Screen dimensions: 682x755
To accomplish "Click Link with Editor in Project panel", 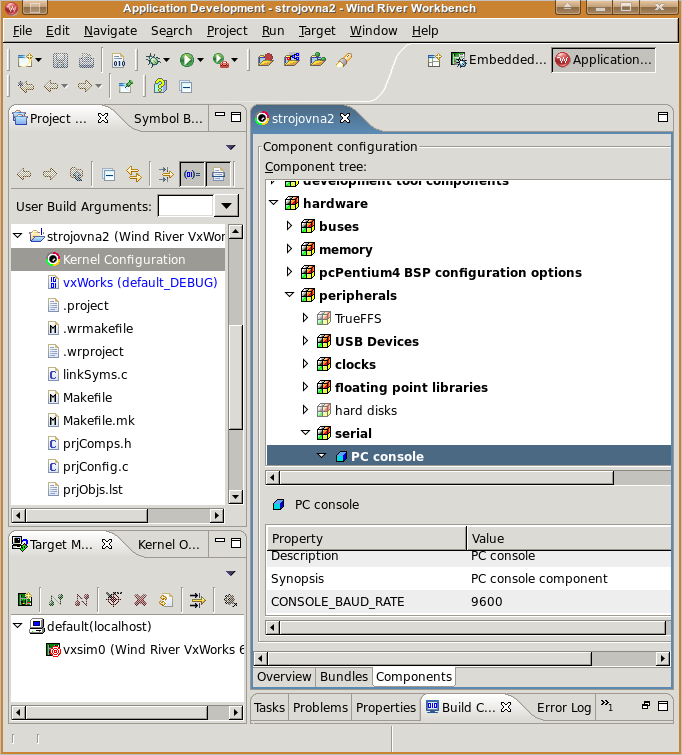I will coord(134,174).
